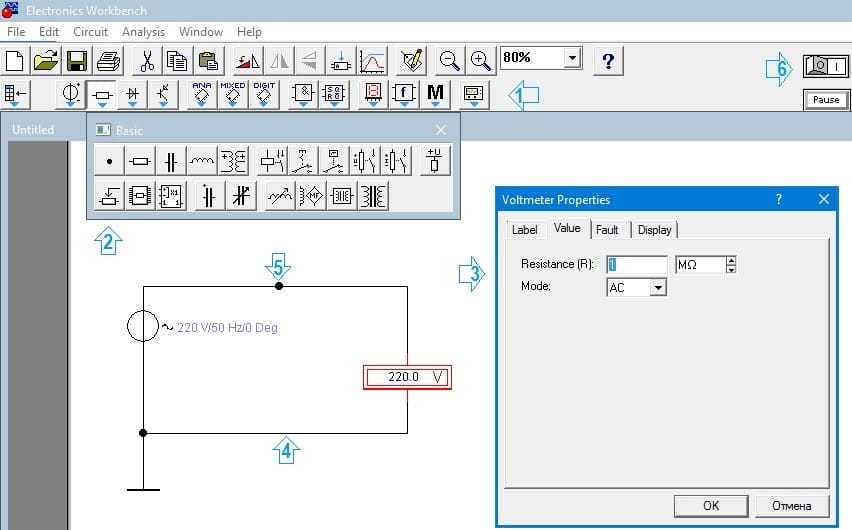The height and width of the screenshot is (530, 852).
Task: Print the circuit with the printer icon
Action: pos(108,61)
